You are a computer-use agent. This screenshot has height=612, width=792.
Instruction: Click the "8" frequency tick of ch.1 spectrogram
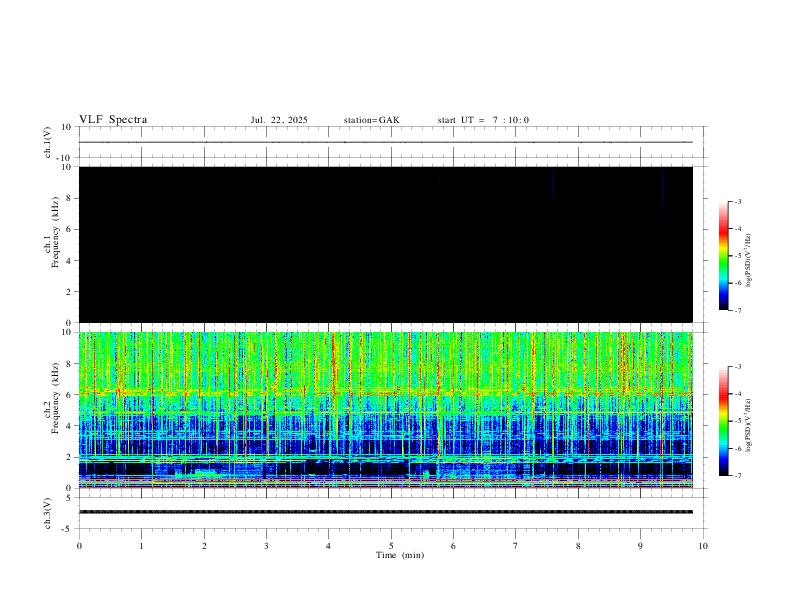pos(70,198)
